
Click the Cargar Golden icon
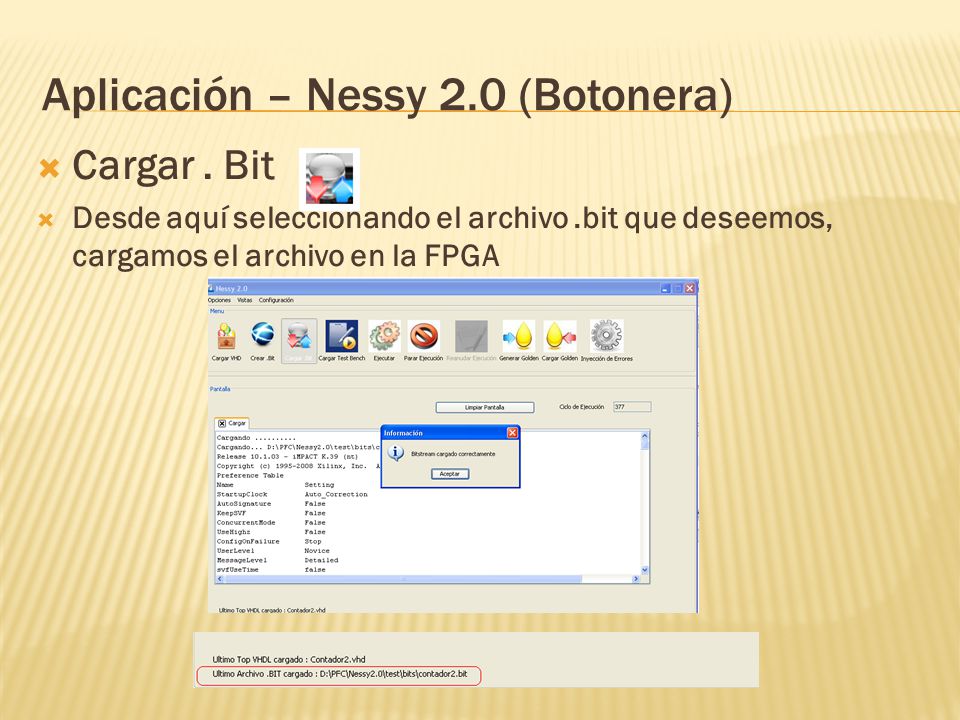(560, 336)
